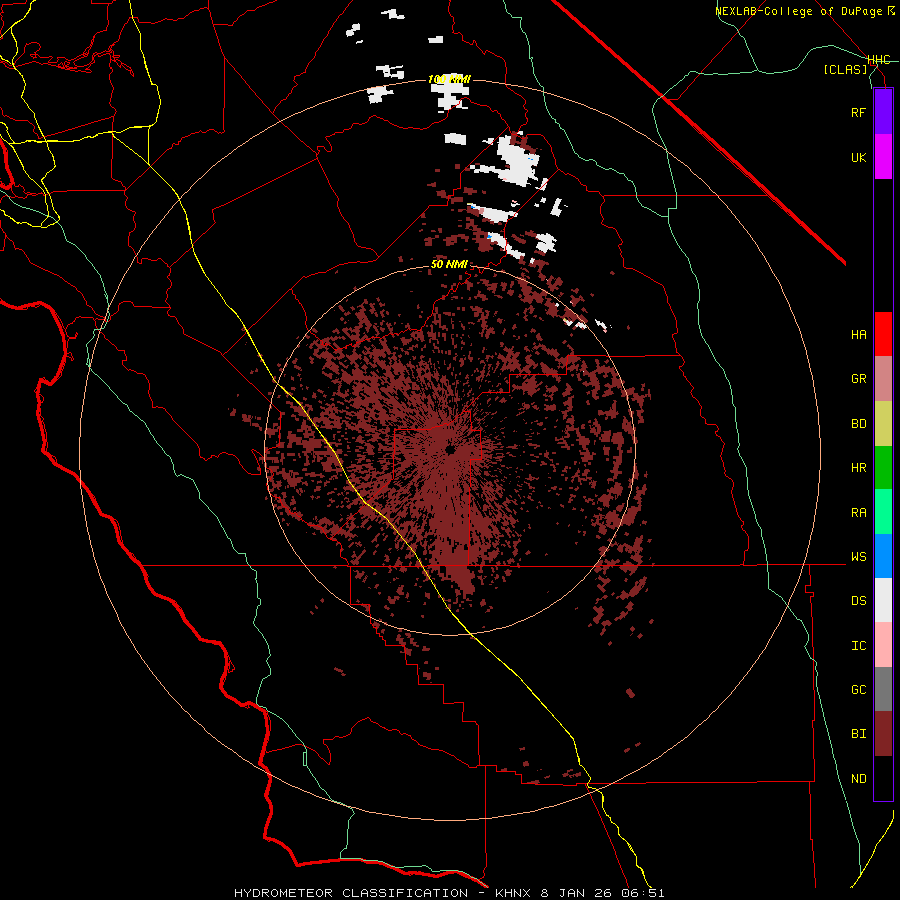Click the RF purple legend color block

[x=883, y=112]
